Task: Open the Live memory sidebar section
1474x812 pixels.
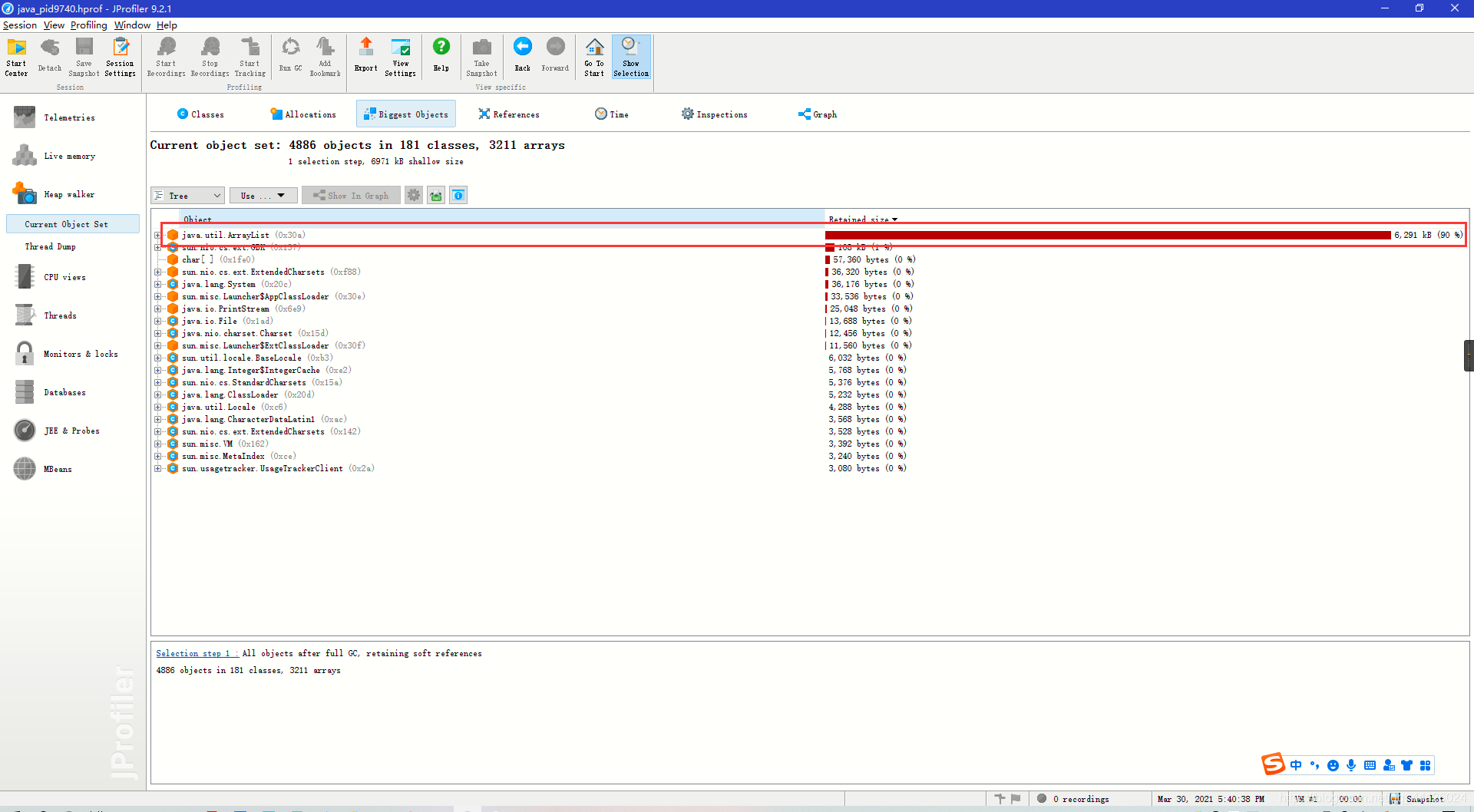Action: 69,156
